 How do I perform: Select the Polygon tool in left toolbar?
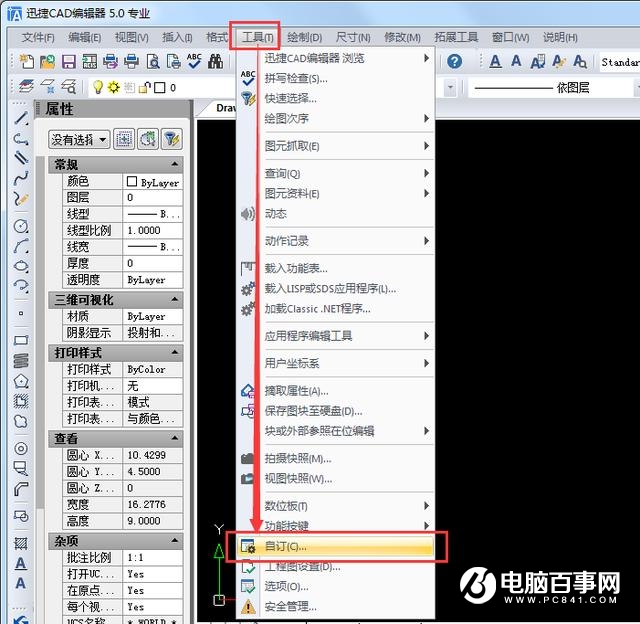21,381
